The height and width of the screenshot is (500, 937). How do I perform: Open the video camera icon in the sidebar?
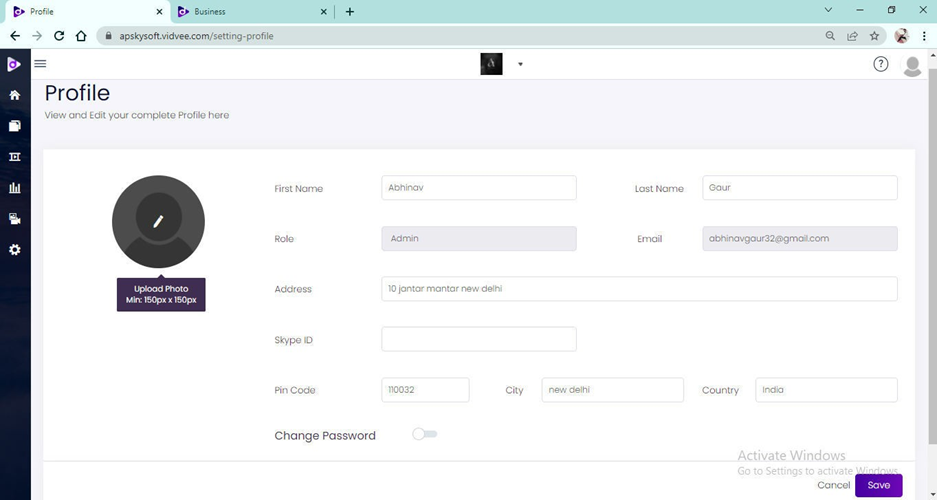point(15,219)
